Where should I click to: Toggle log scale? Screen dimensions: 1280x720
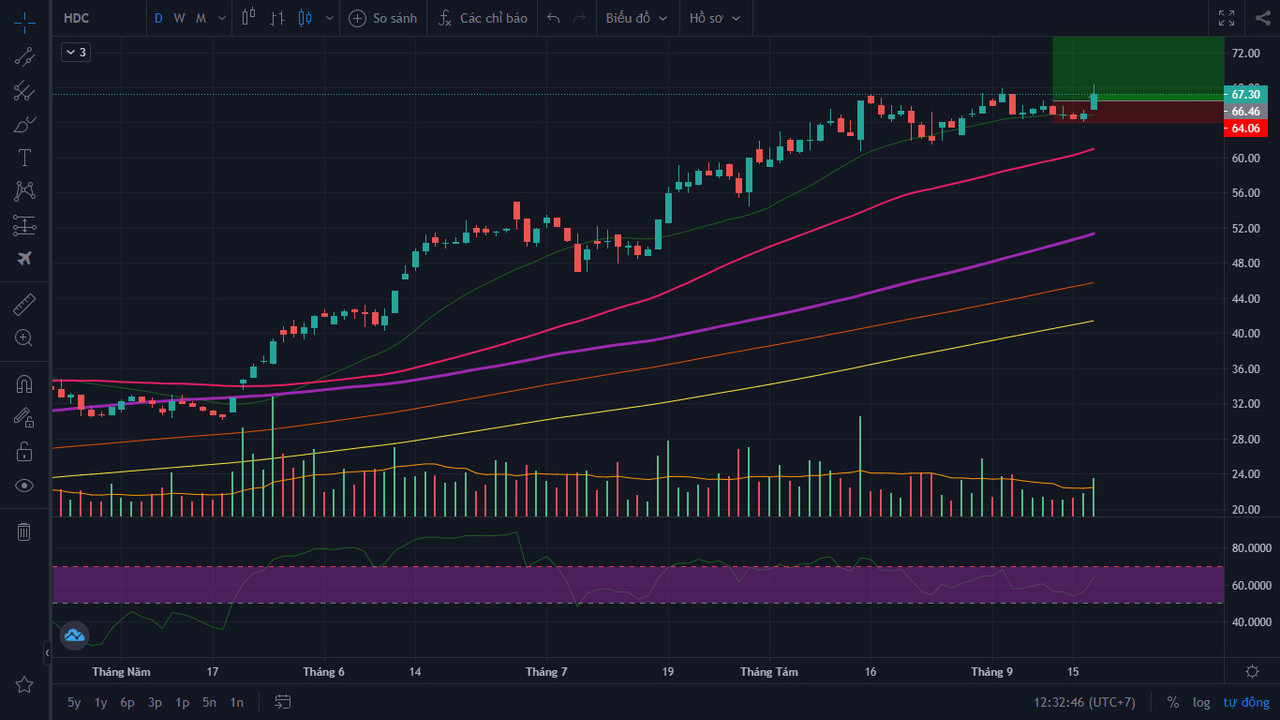tap(1201, 702)
